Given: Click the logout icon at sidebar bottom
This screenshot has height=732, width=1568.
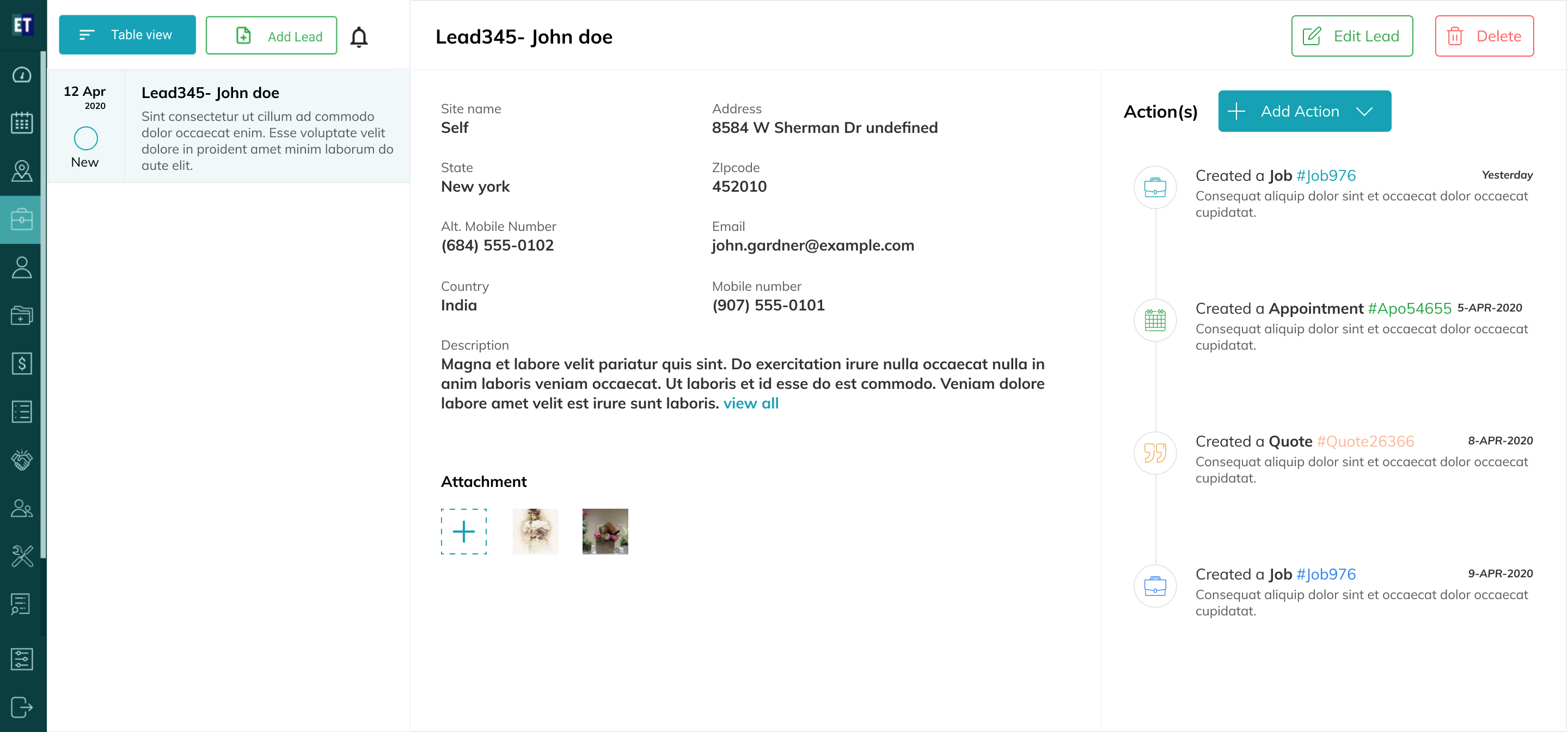Looking at the screenshot, I should point(22,707).
